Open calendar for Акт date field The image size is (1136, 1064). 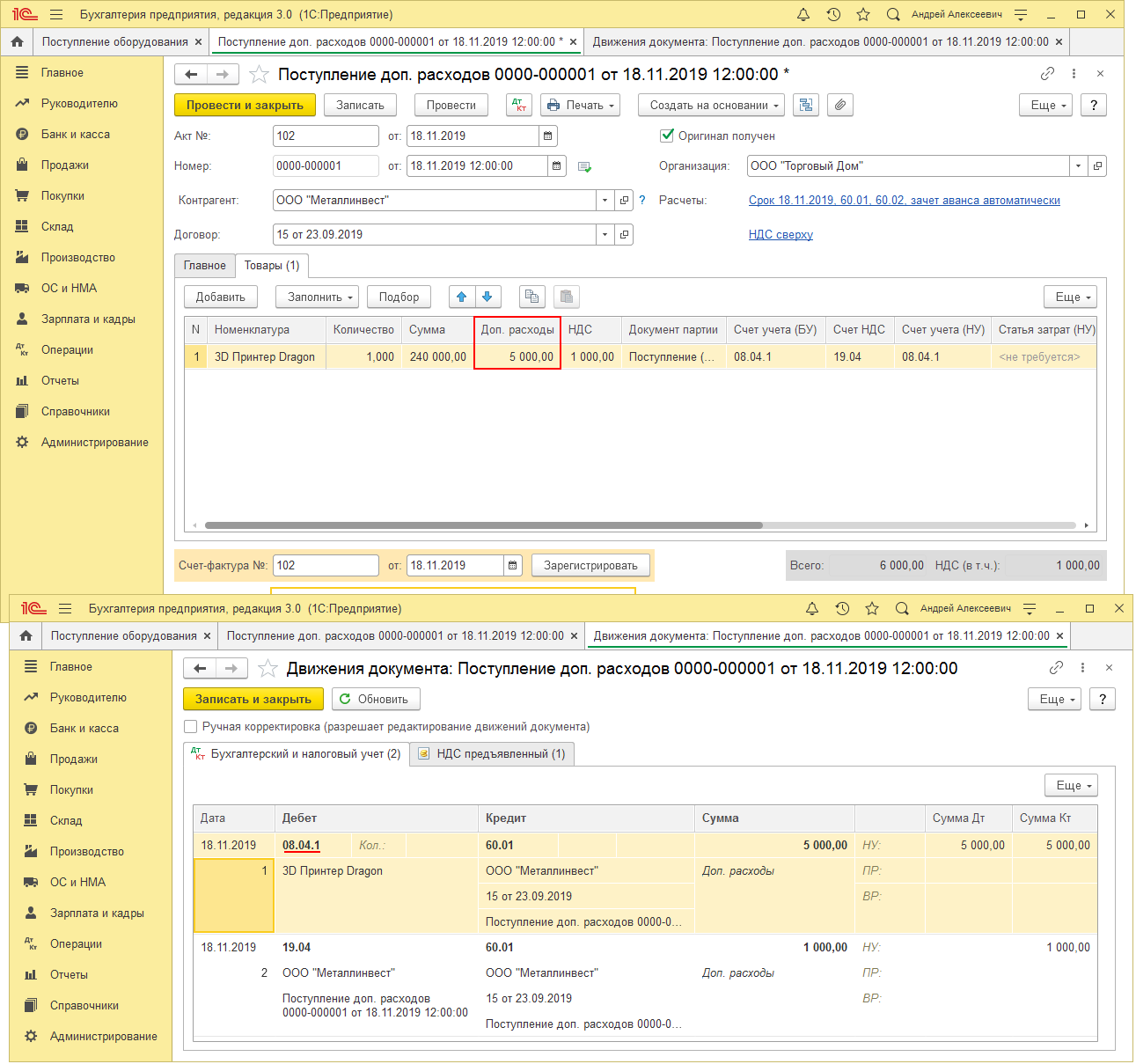(x=547, y=136)
